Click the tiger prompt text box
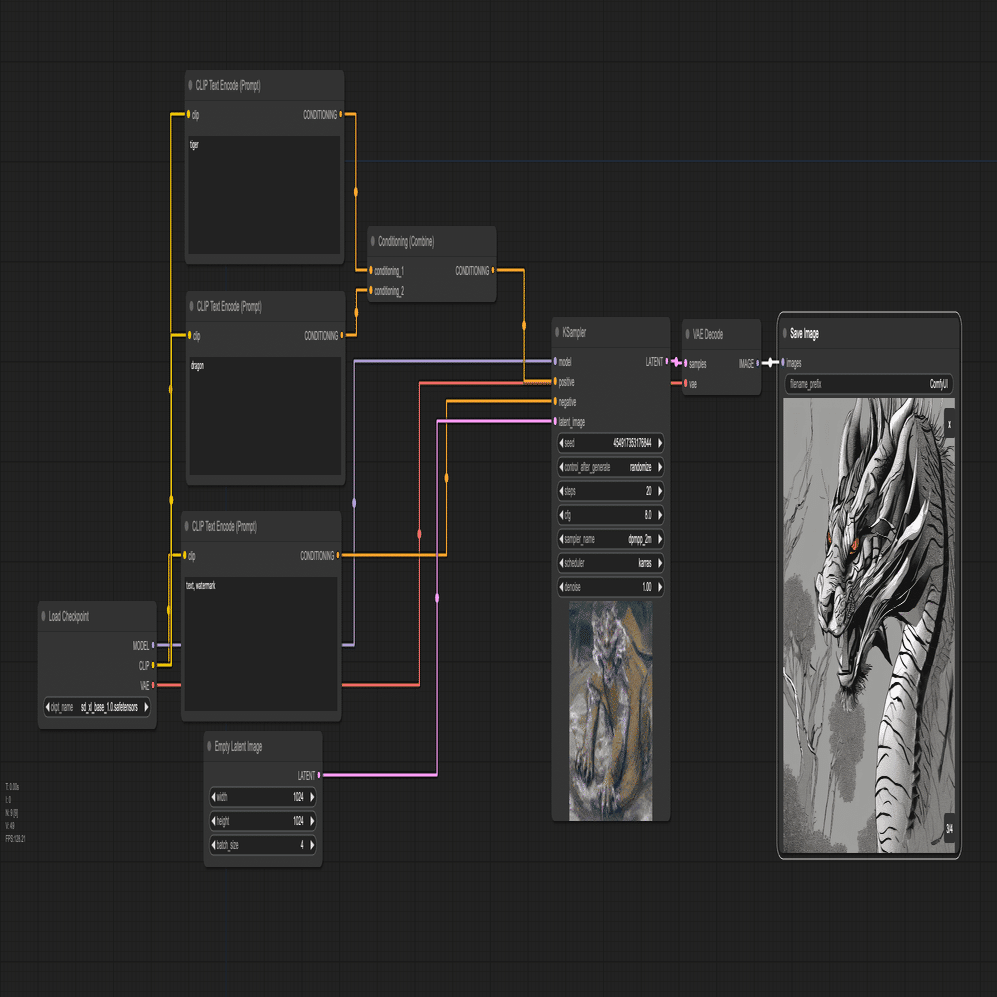This screenshot has height=997, width=997. click(x=264, y=195)
